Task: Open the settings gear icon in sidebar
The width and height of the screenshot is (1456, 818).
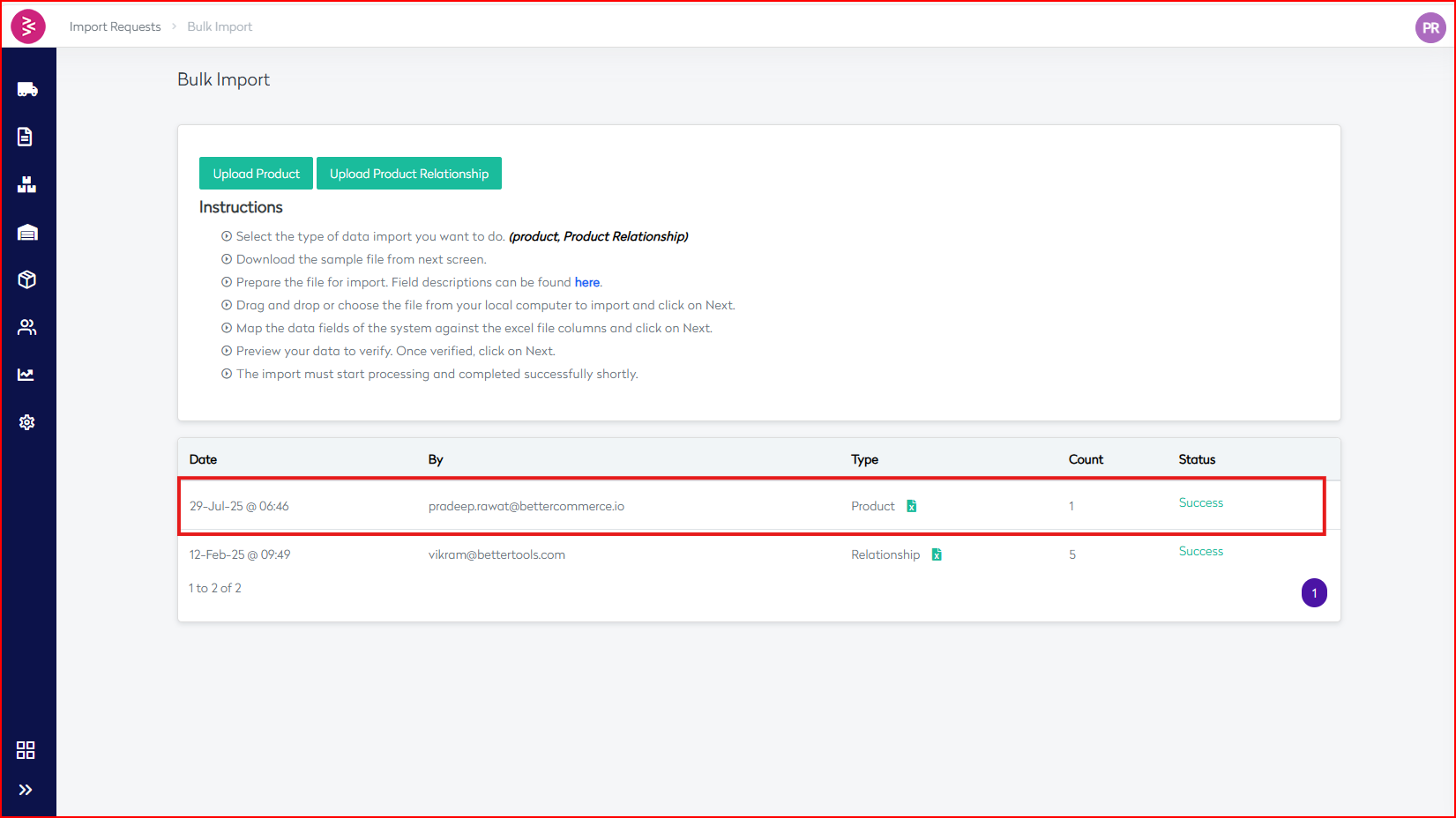Action: [x=26, y=422]
